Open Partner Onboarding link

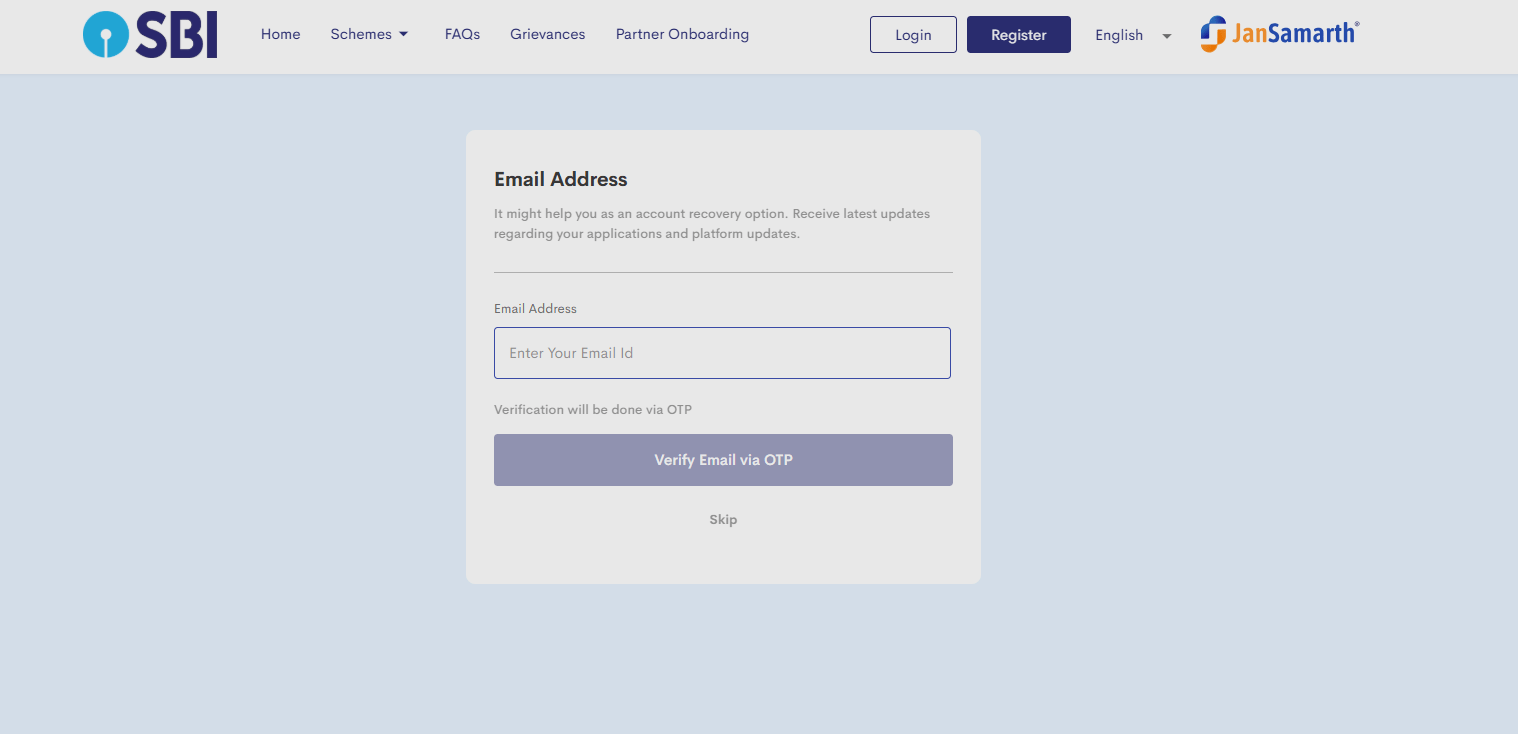tap(682, 34)
